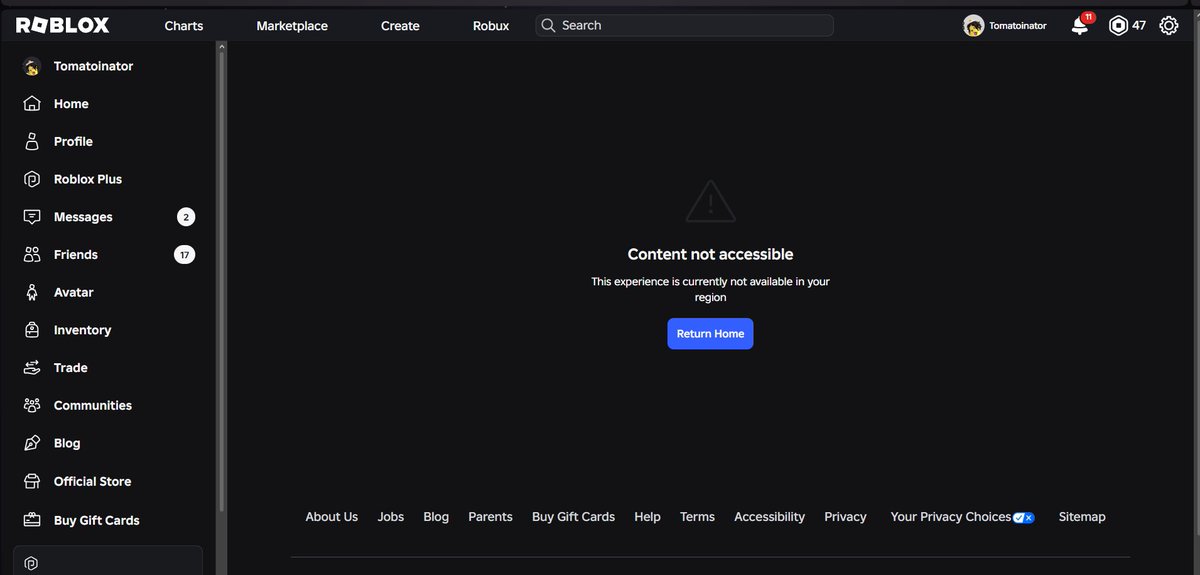Click the Trade arrows icon
1200x575 pixels.
[32, 368]
